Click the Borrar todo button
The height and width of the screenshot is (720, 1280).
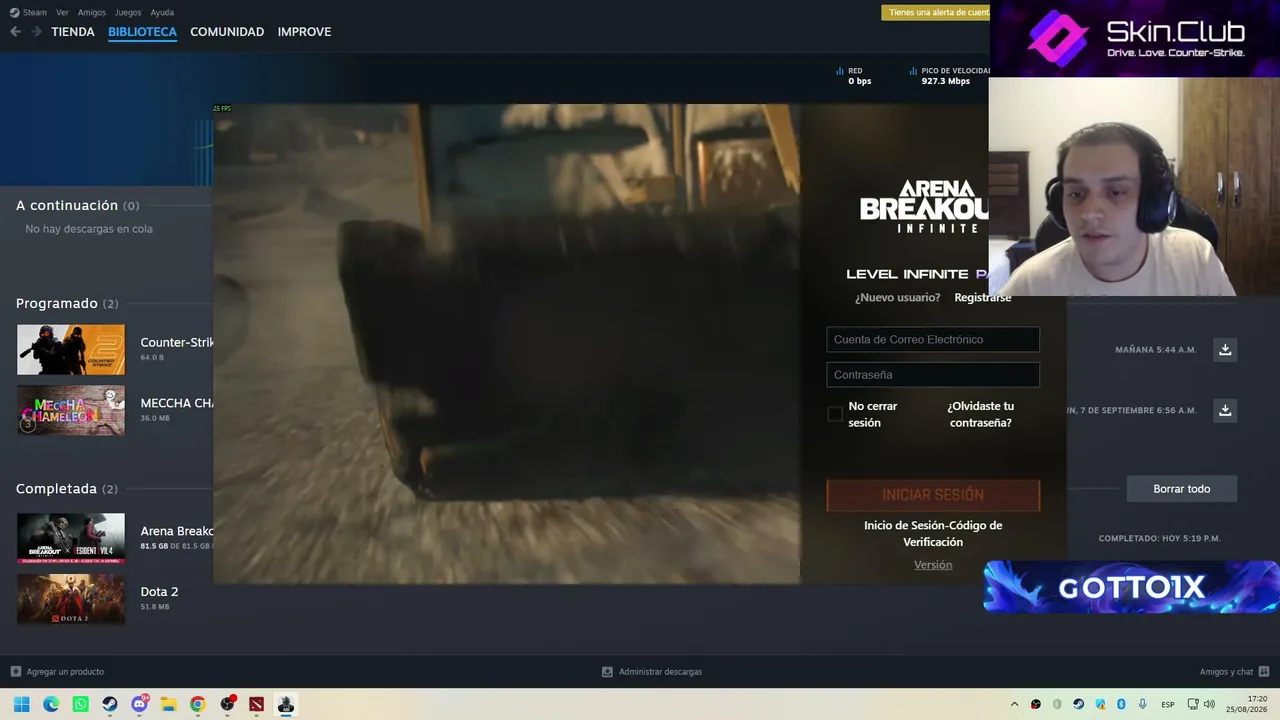tap(1182, 489)
